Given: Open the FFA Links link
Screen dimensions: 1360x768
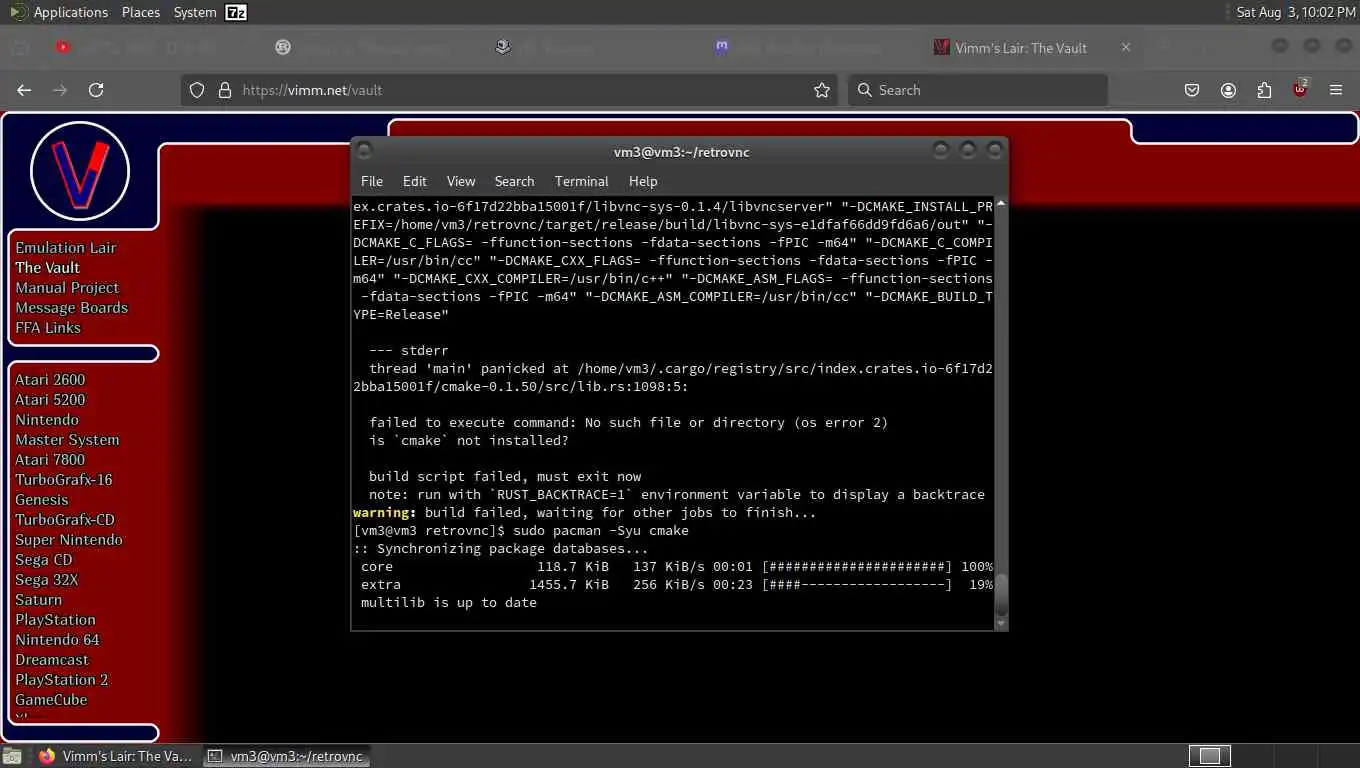Looking at the screenshot, I should 48,327.
